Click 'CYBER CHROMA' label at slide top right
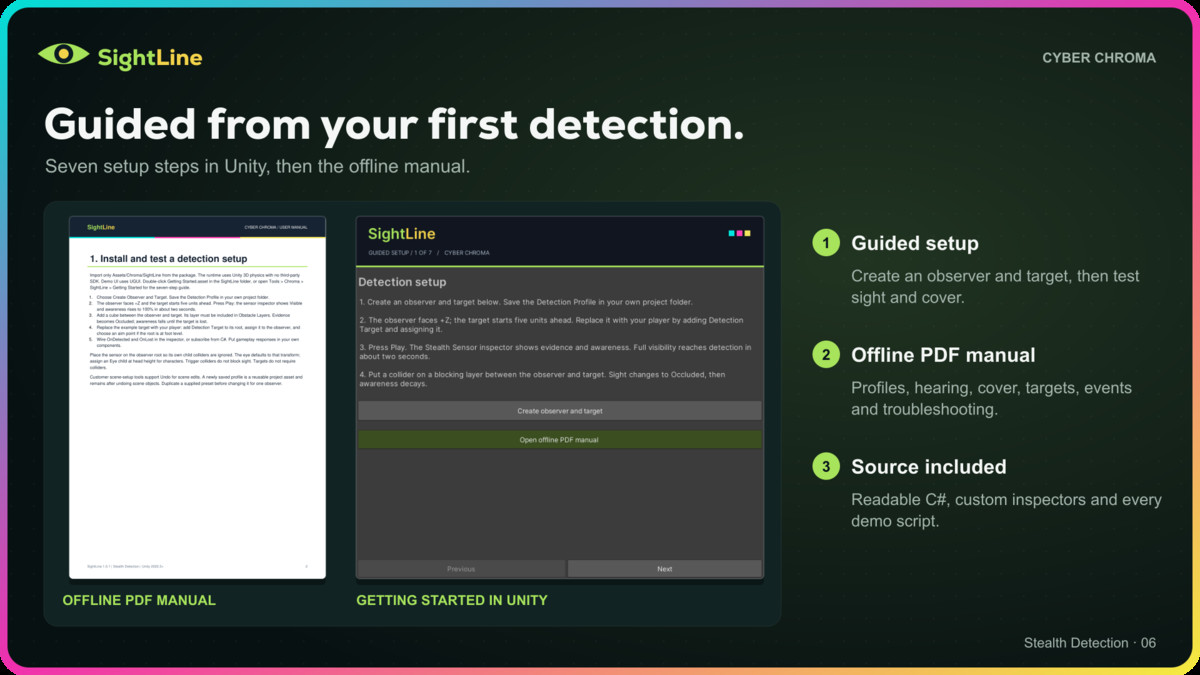 (x=1099, y=58)
